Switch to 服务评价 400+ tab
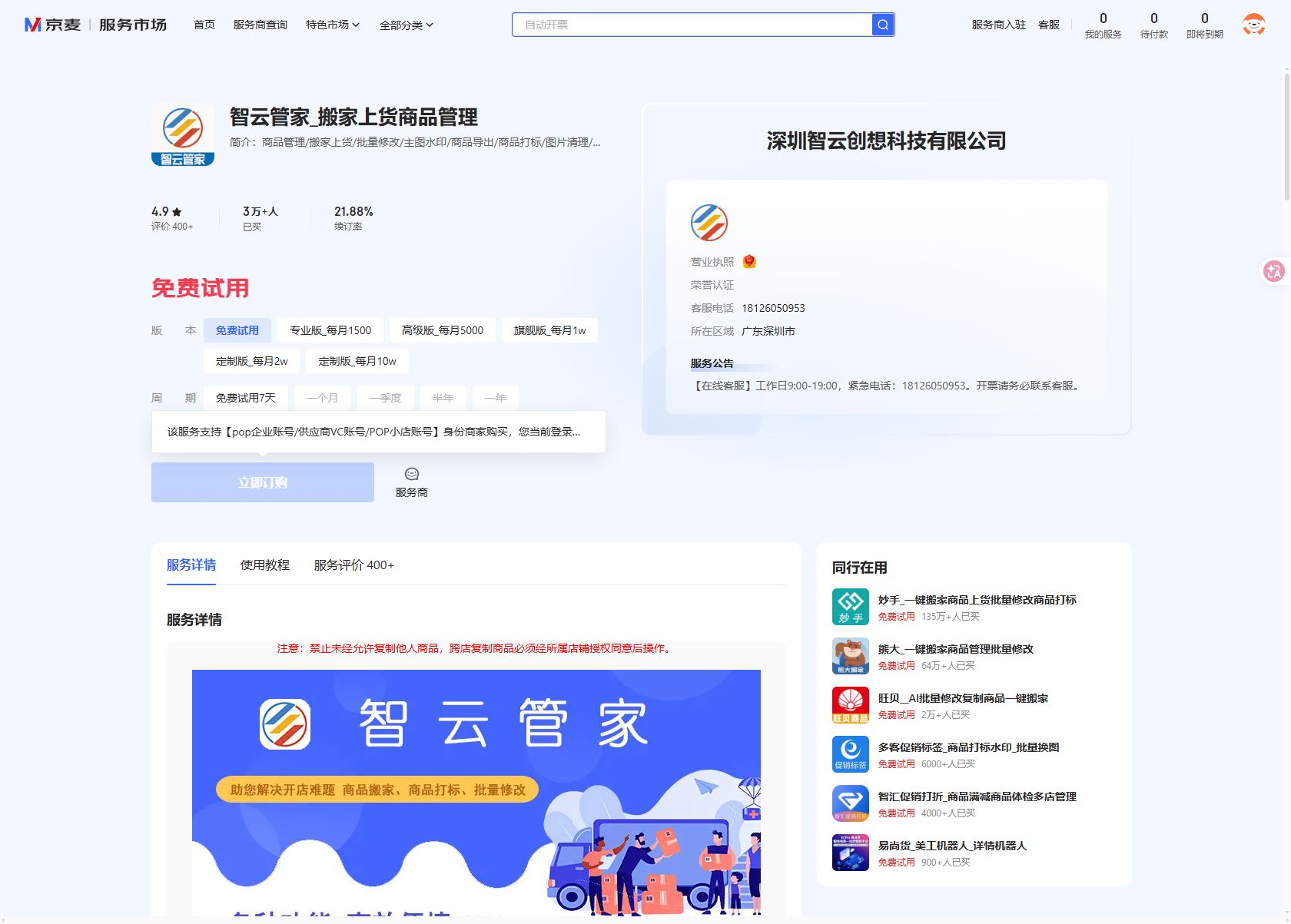This screenshot has height=924, width=1291. click(x=354, y=565)
